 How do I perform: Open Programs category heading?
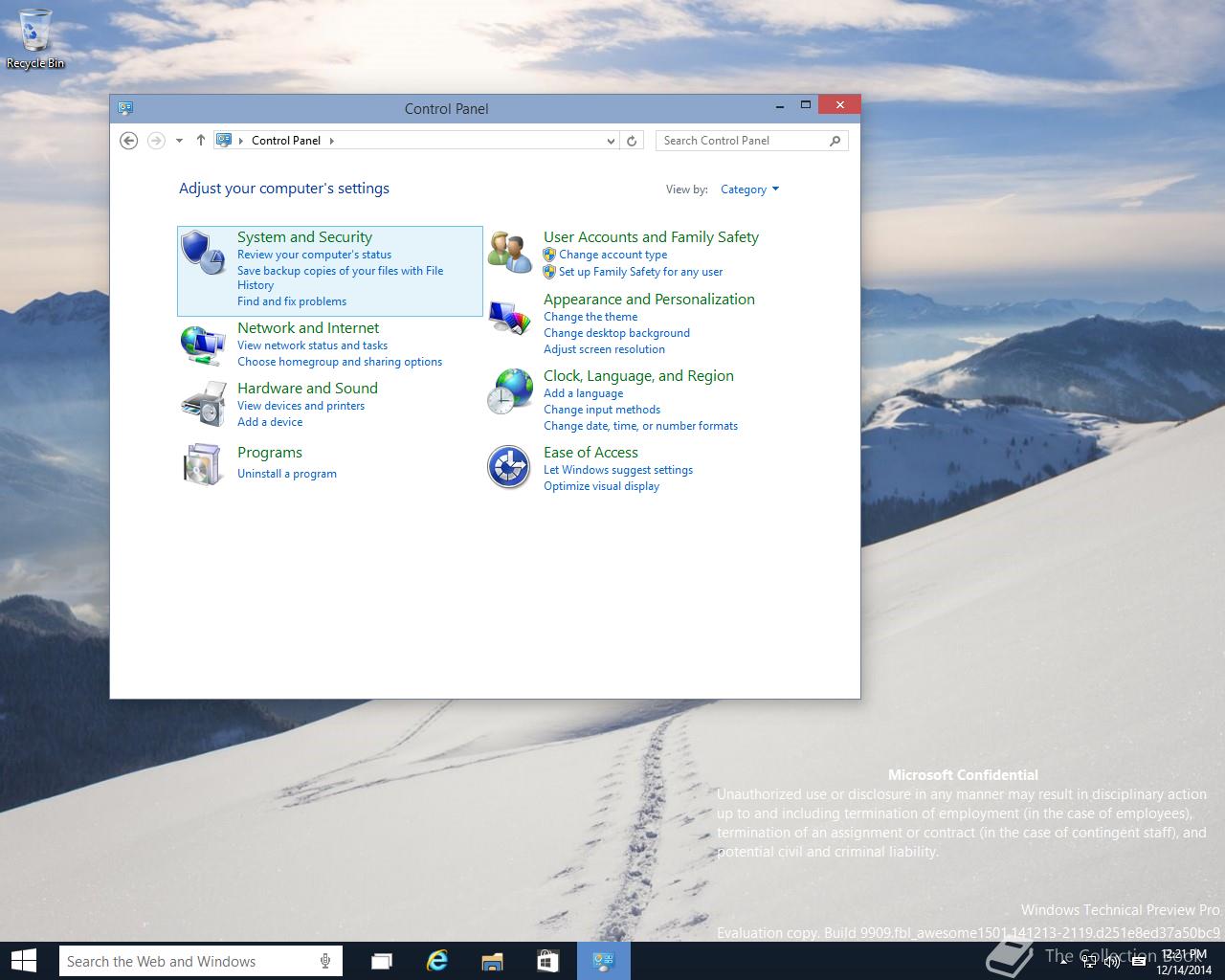coord(270,453)
